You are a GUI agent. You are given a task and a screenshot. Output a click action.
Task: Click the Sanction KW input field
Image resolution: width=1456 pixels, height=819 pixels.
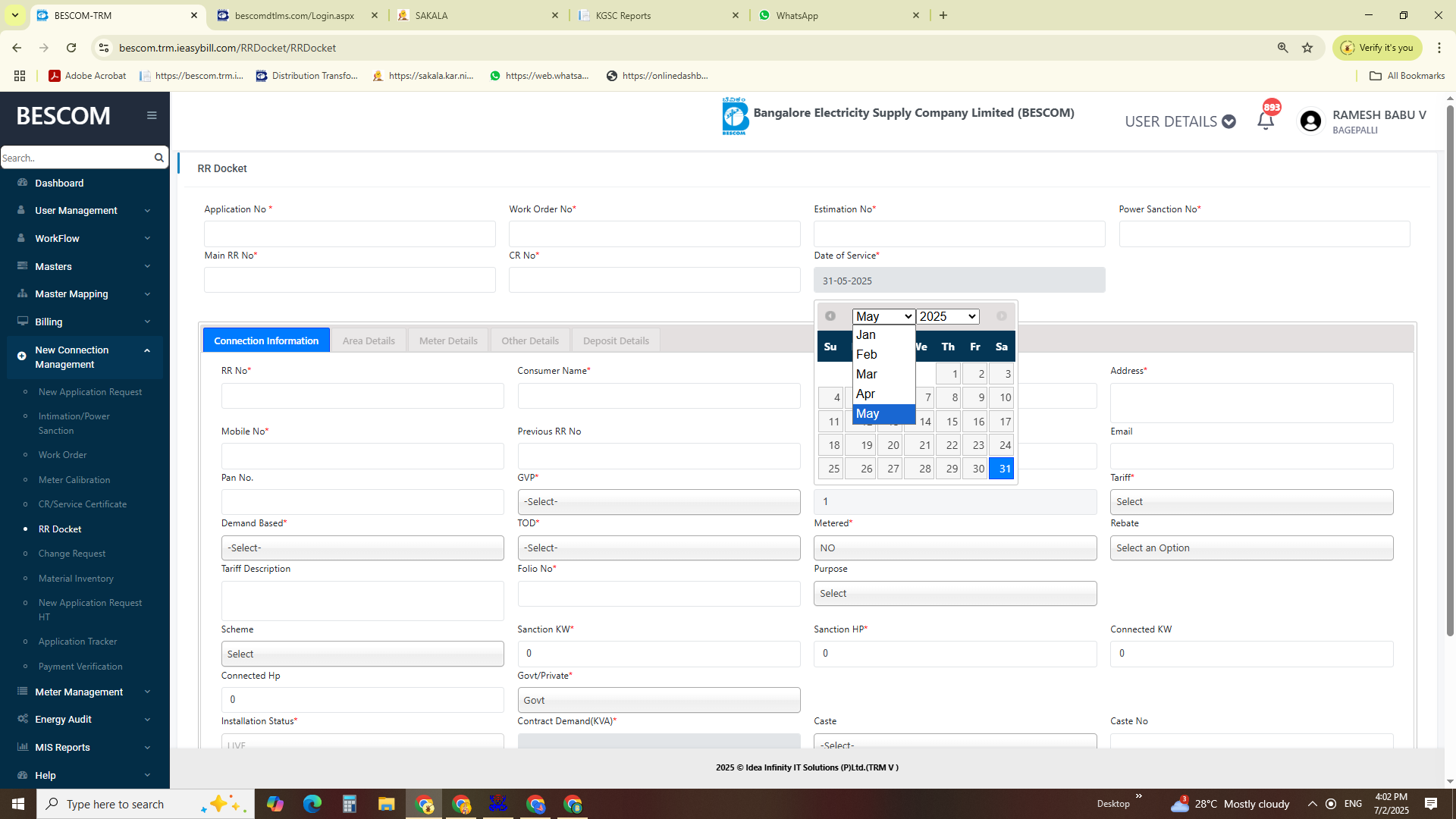[659, 654]
